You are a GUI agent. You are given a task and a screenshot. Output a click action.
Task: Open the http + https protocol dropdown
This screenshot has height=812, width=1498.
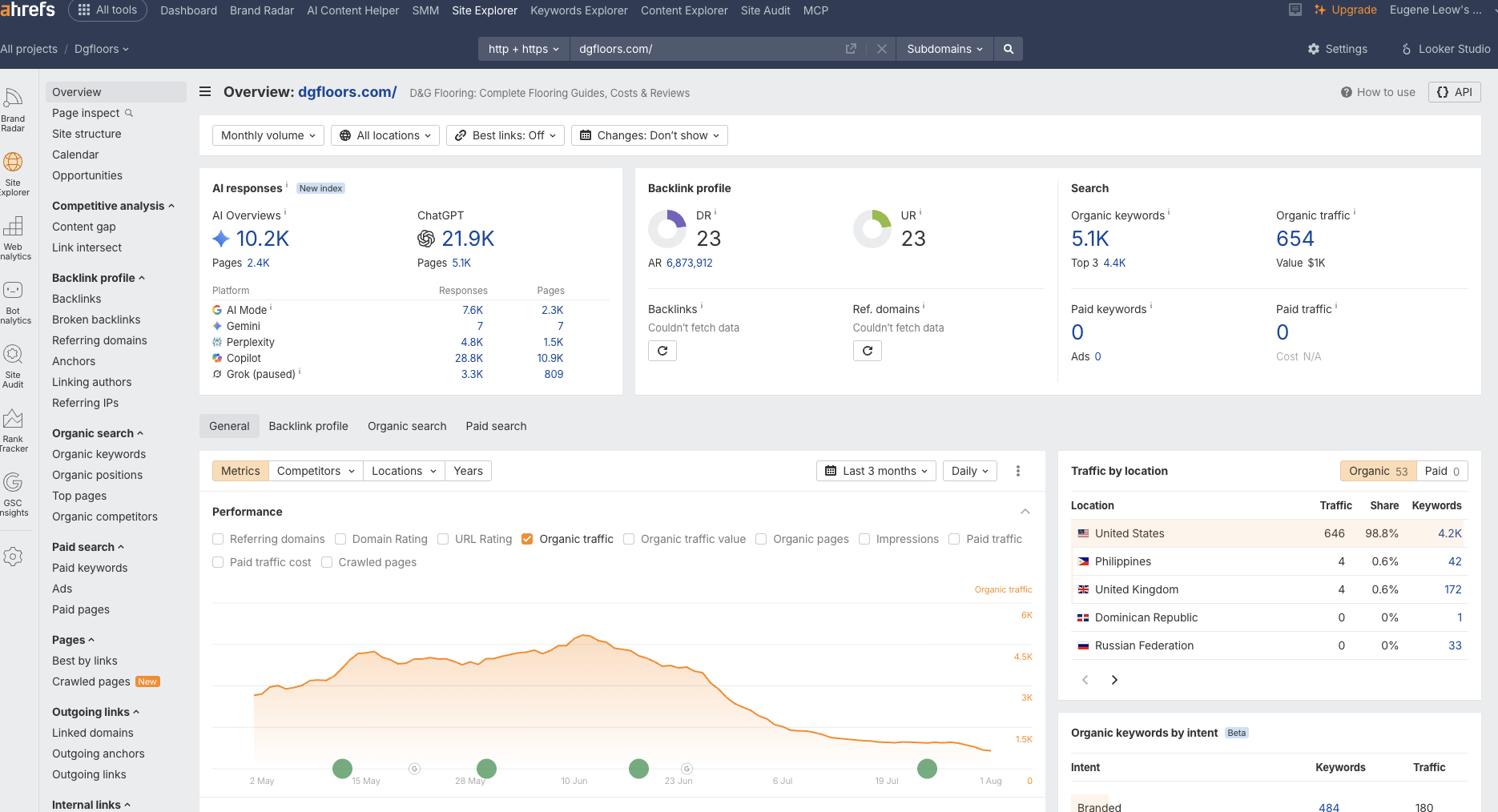pos(524,49)
